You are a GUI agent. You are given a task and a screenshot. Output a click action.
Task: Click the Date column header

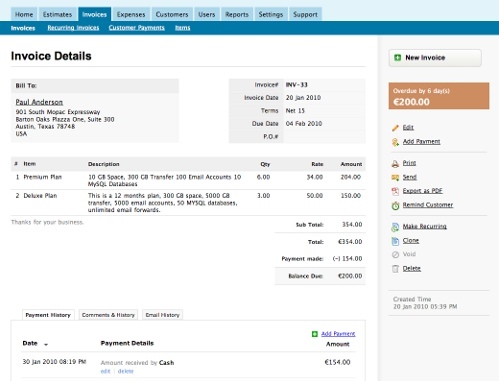tap(30, 343)
